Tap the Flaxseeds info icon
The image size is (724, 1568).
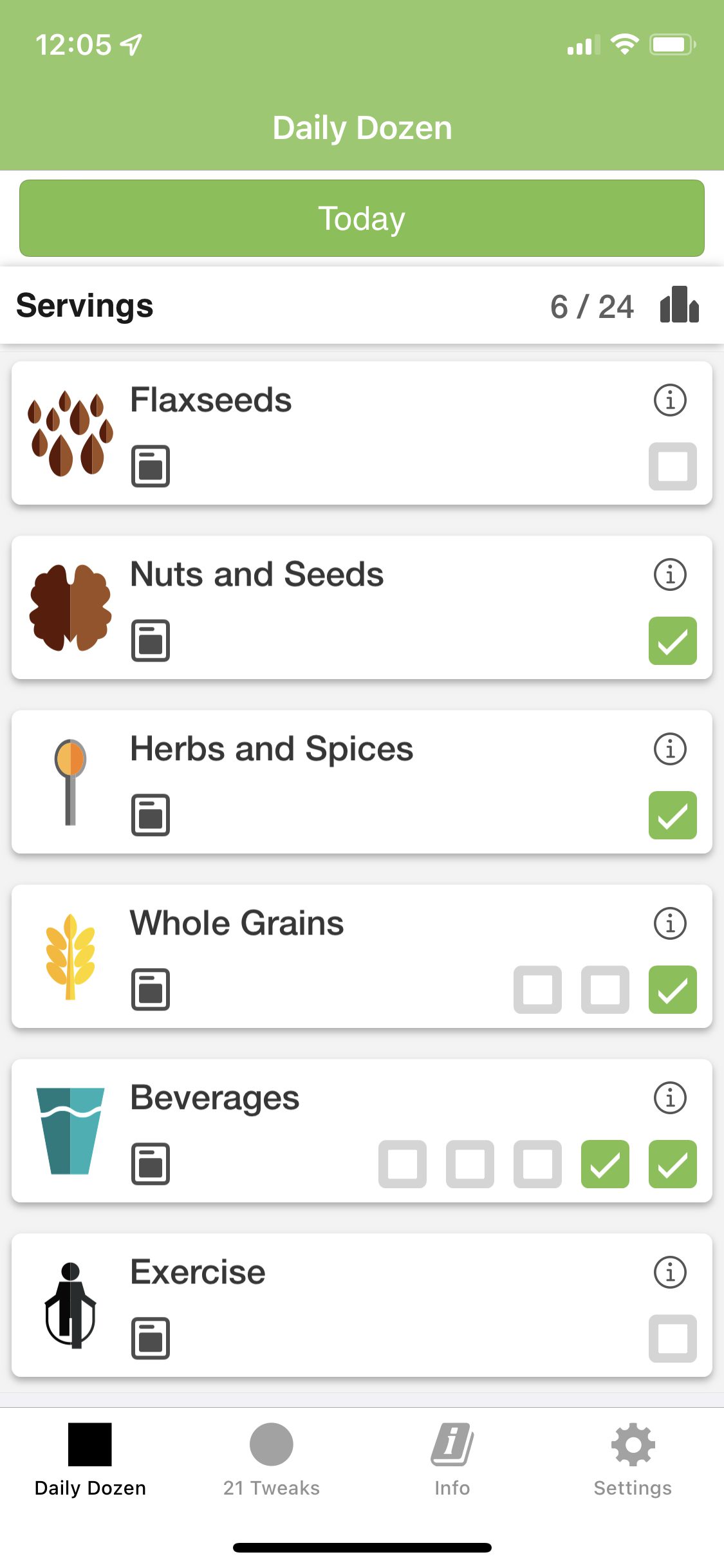coord(670,400)
